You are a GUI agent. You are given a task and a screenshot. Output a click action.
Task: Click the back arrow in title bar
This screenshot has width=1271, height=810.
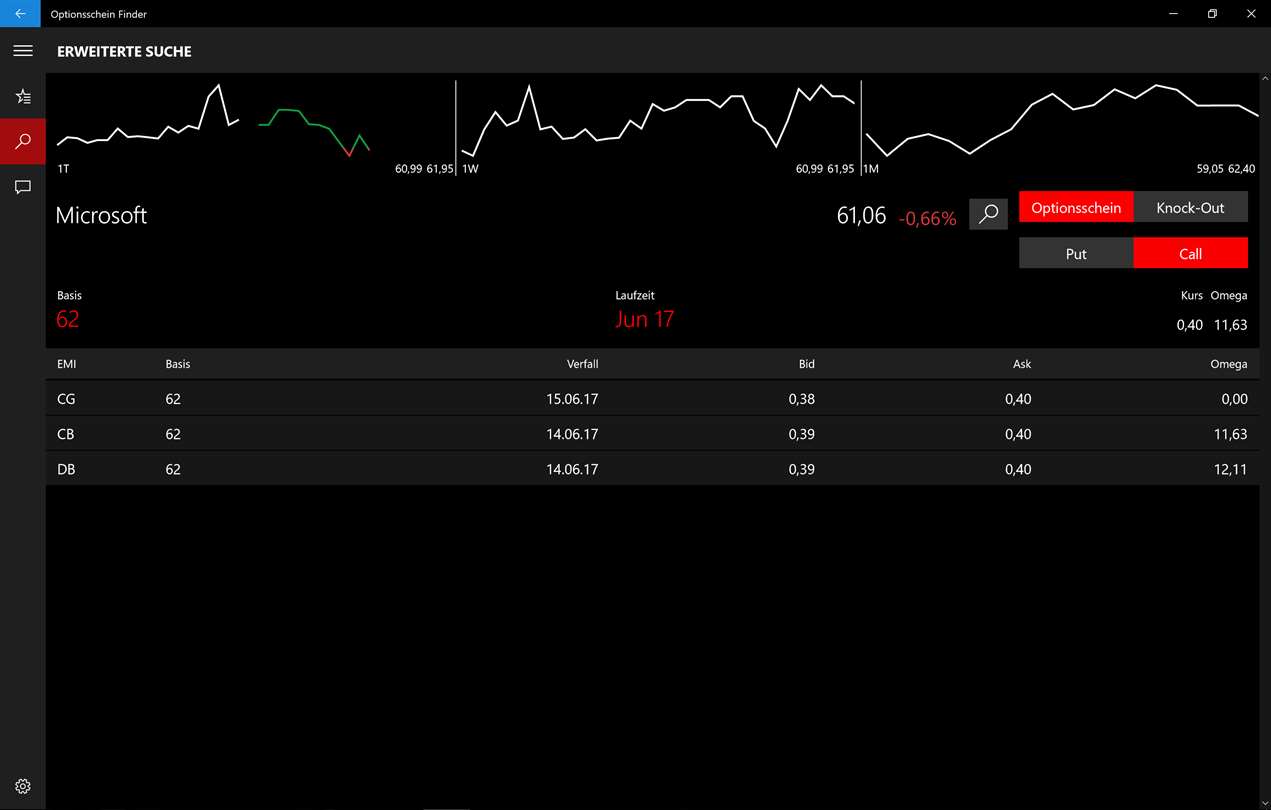point(20,14)
